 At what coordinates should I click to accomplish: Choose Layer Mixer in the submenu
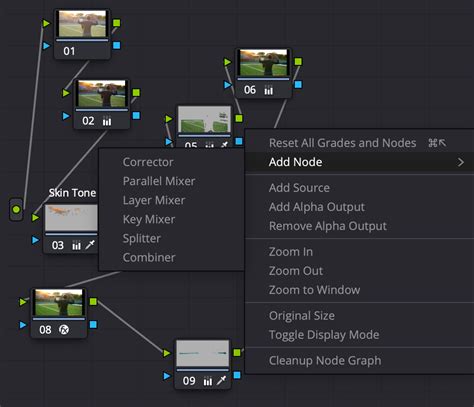[x=154, y=200]
